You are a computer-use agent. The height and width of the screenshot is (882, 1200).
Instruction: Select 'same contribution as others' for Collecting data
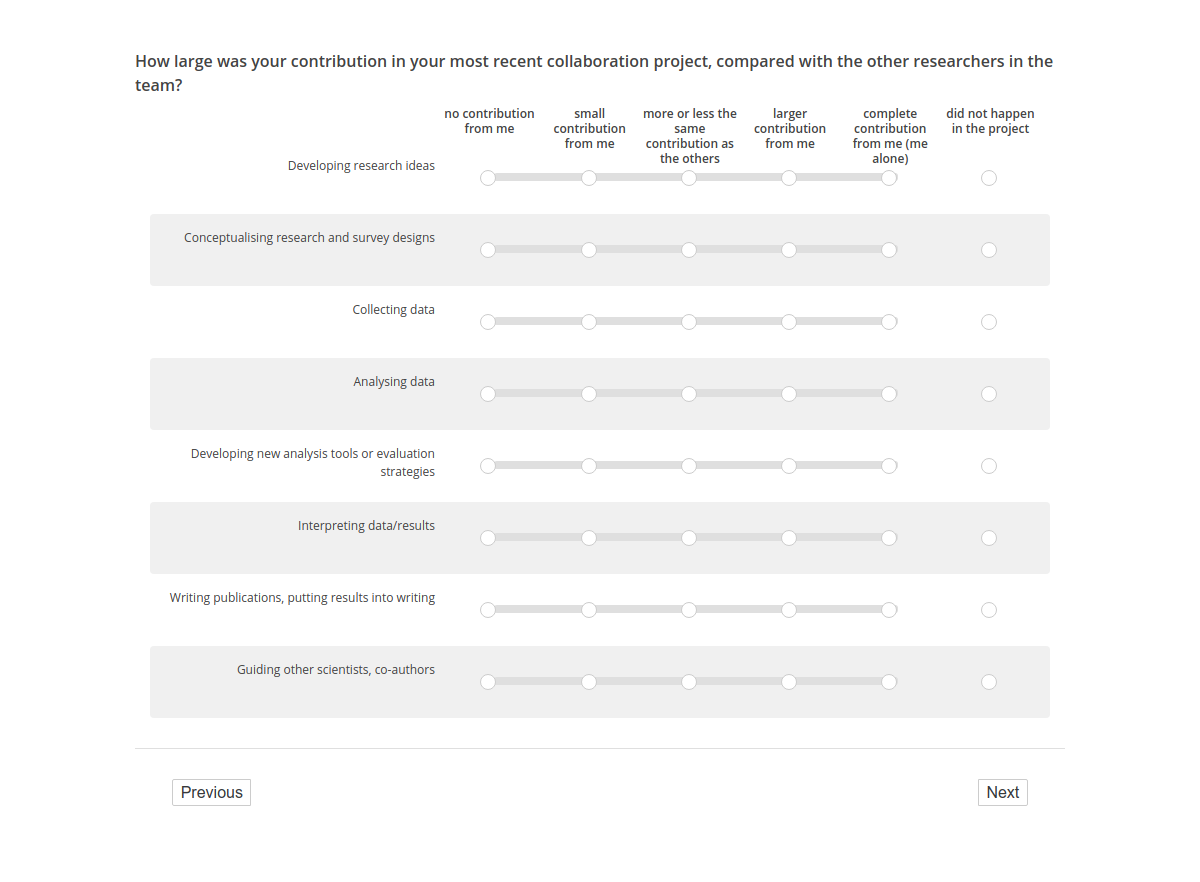(x=689, y=322)
